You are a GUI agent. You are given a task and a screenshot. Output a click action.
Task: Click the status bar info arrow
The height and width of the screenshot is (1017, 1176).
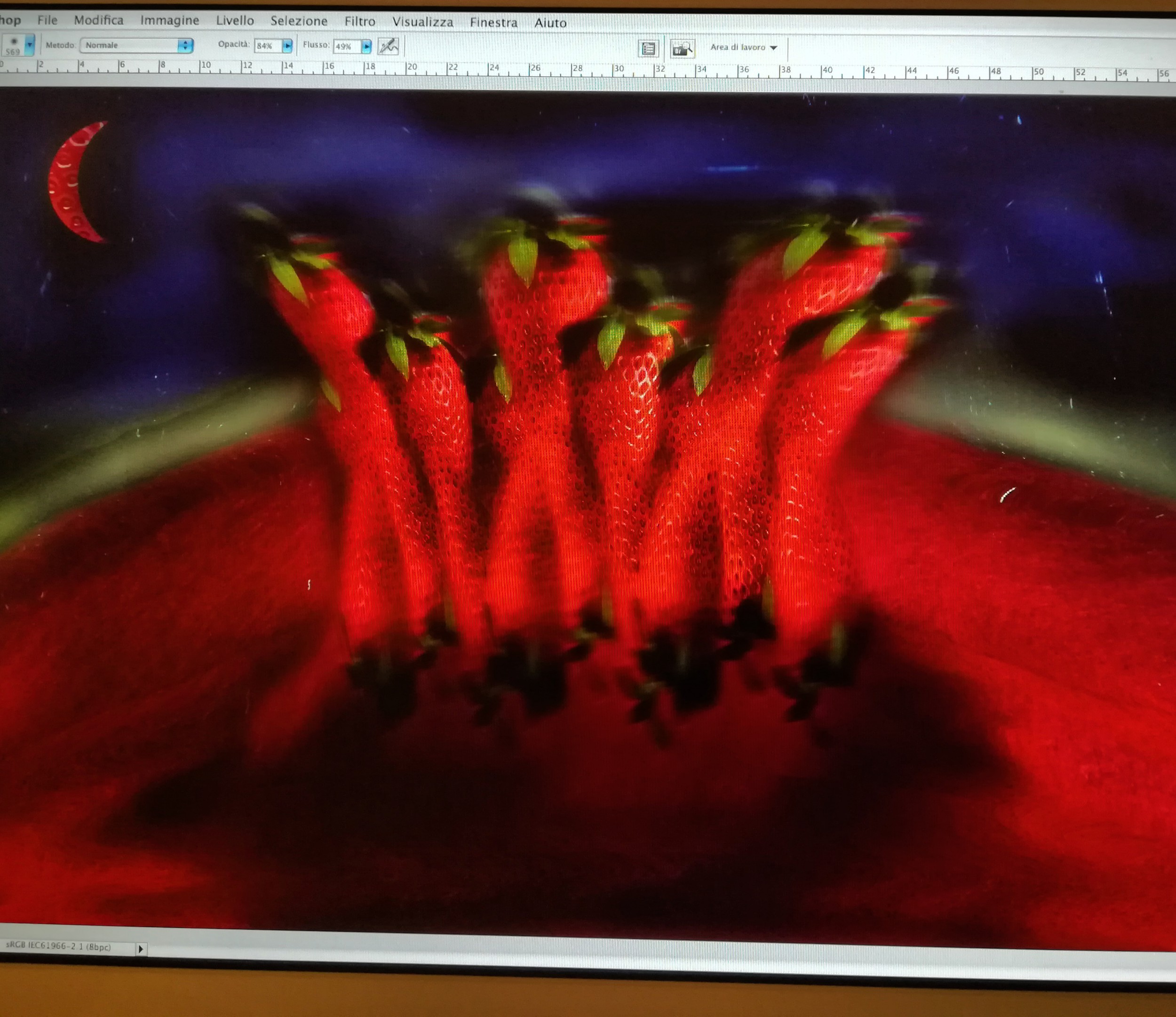(x=141, y=948)
